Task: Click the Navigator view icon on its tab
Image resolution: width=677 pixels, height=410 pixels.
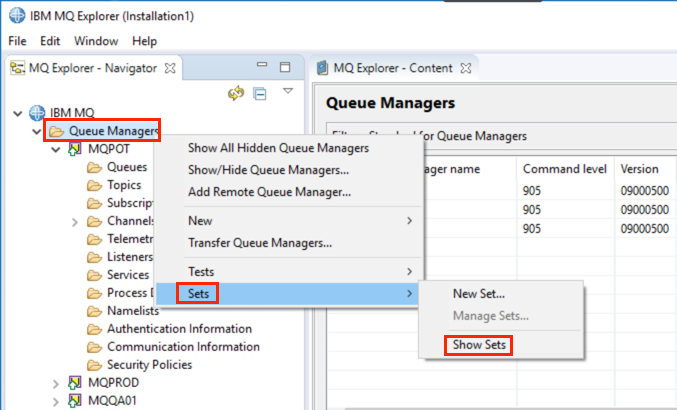Action: (17, 68)
